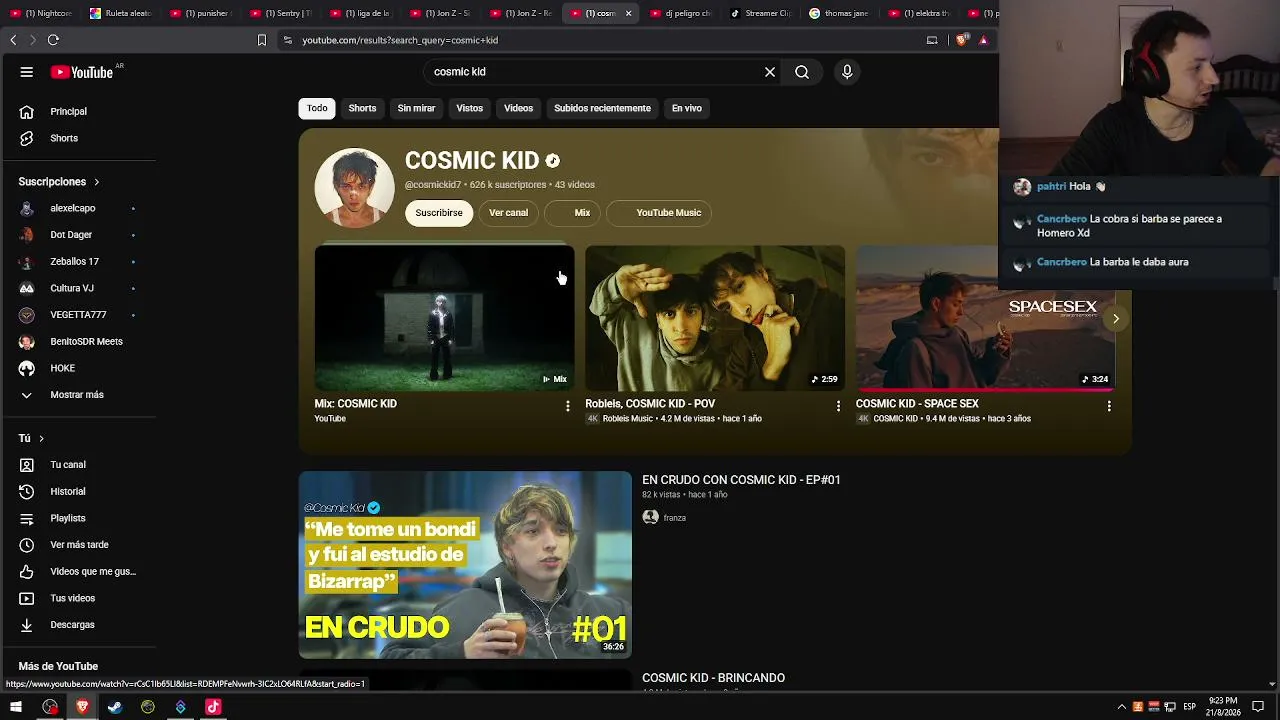Image resolution: width=1280 pixels, height=720 pixels.
Task: Switch to the thomas jane browser tab
Action: click(x=841, y=13)
